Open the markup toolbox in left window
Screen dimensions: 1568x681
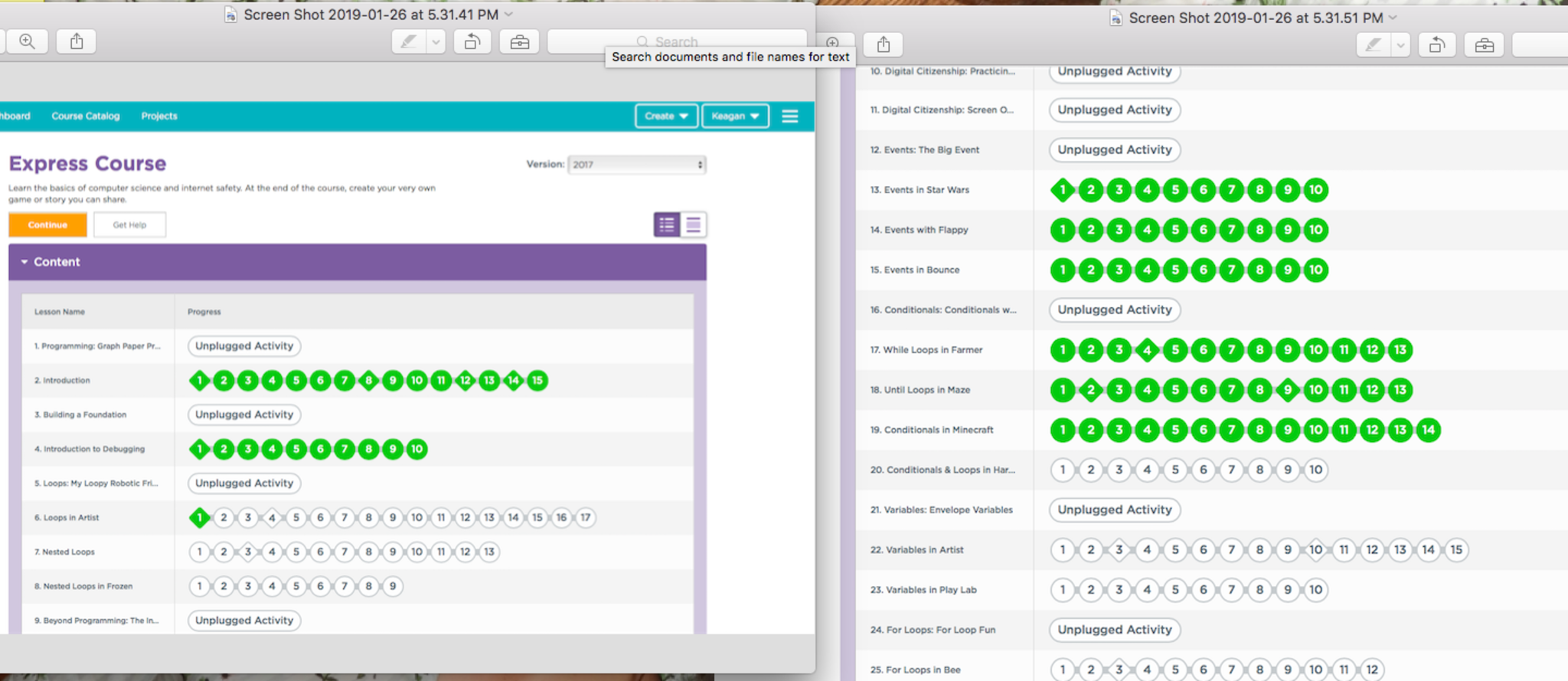(x=519, y=42)
